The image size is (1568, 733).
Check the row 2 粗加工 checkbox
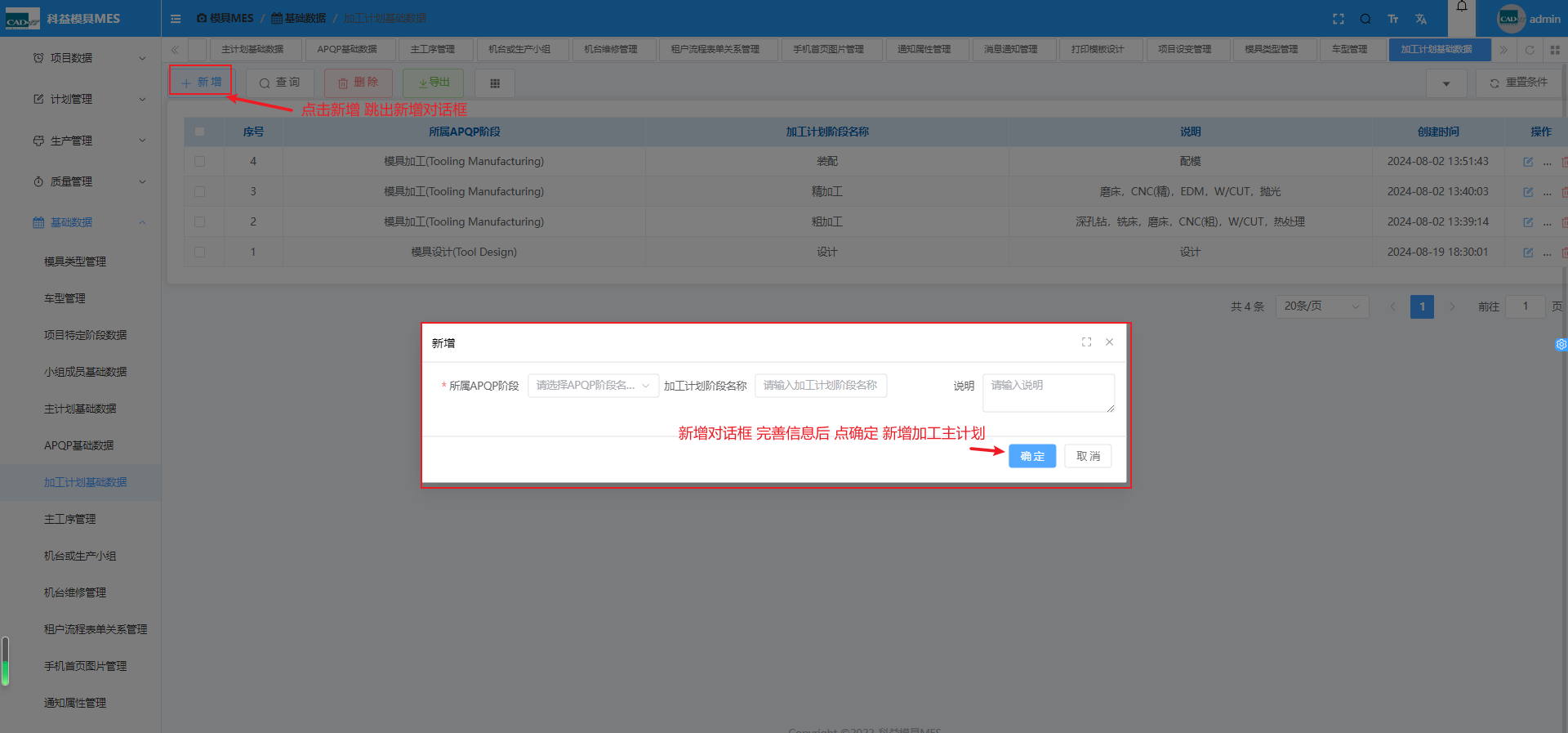[199, 222]
